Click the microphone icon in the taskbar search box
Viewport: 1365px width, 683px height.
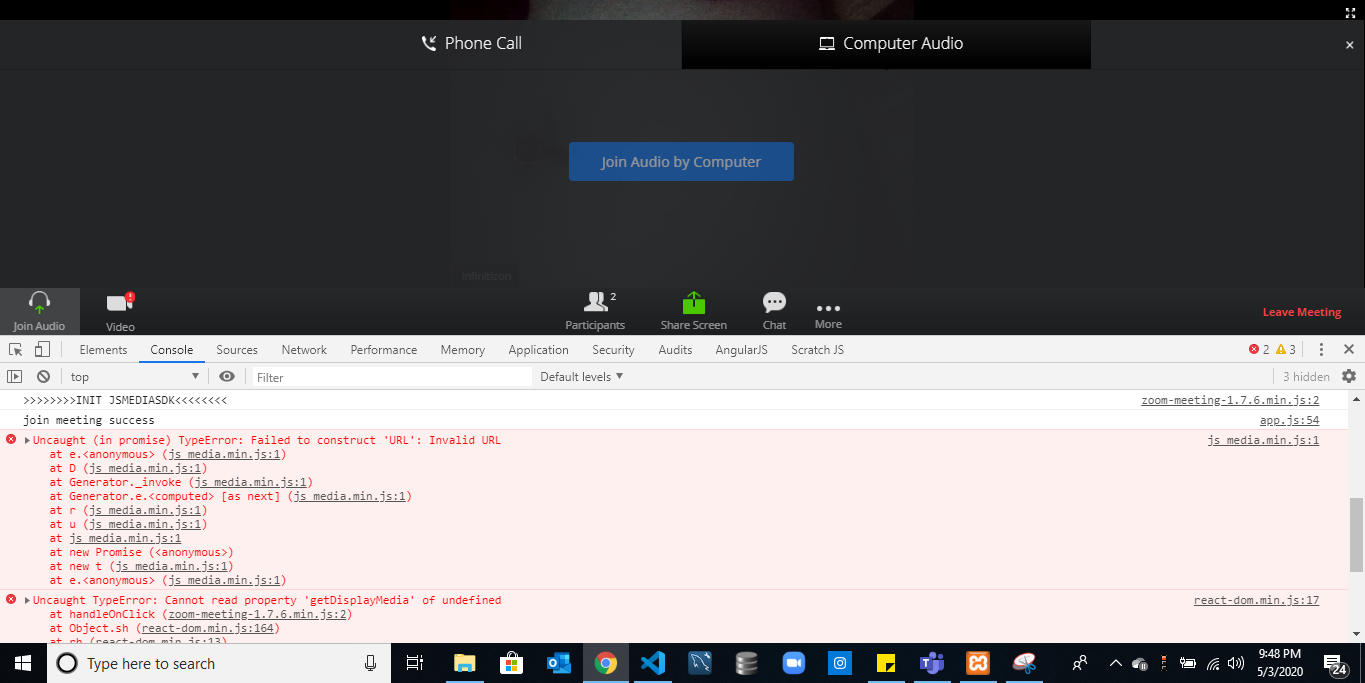coord(371,663)
